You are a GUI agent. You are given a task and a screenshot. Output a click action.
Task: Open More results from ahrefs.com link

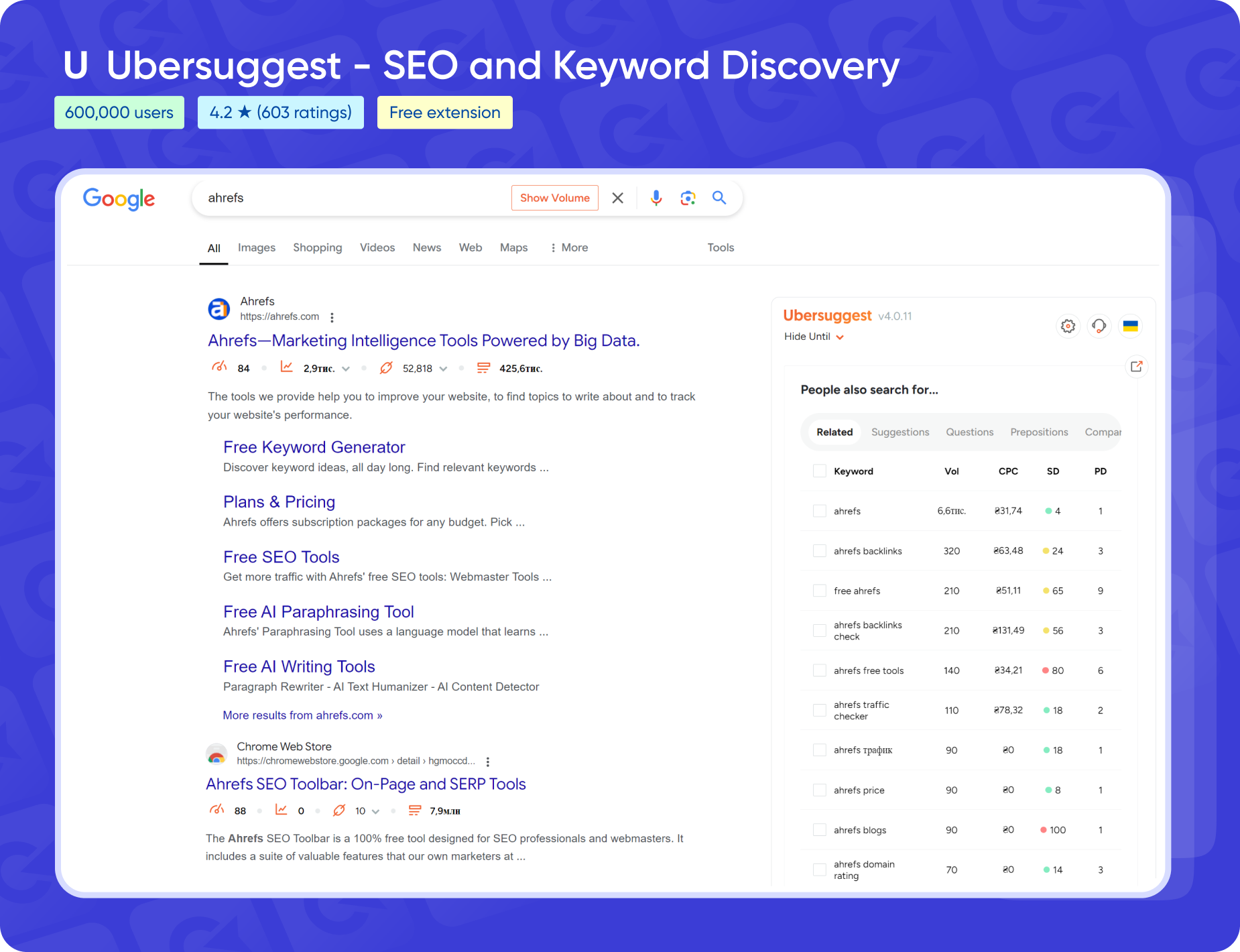coord(302,715)
